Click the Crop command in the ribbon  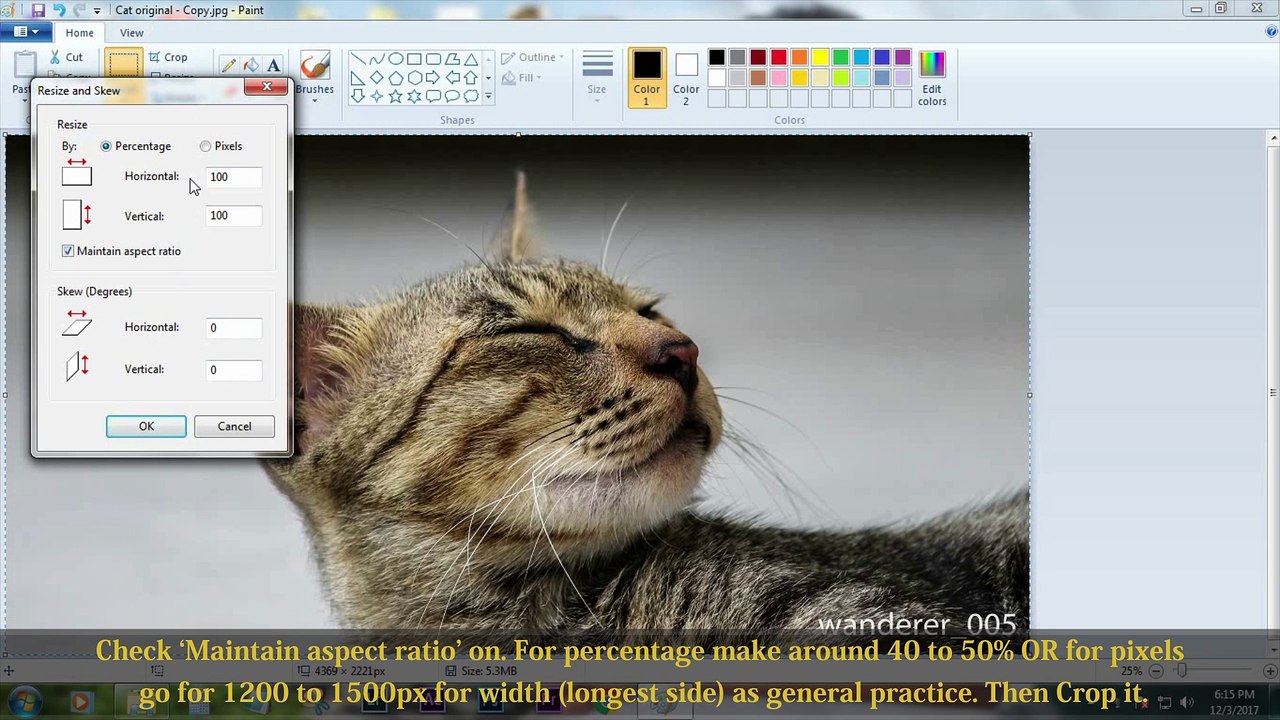(x=168, y=57)
